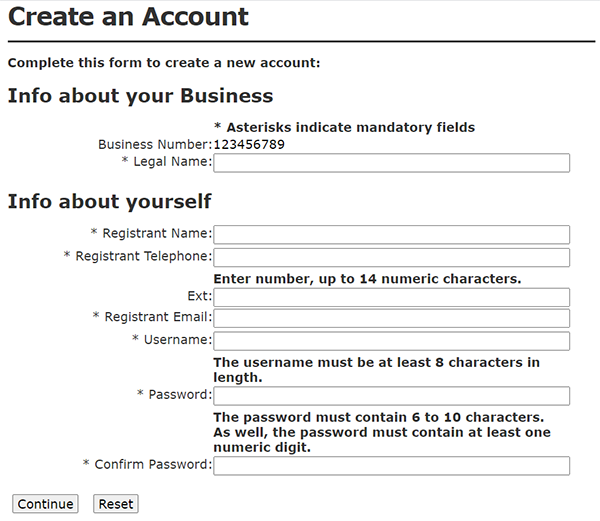Click the asterisks mandatory fields note
The height and width of the screenshot is (521, 600).
coord(344,127)
